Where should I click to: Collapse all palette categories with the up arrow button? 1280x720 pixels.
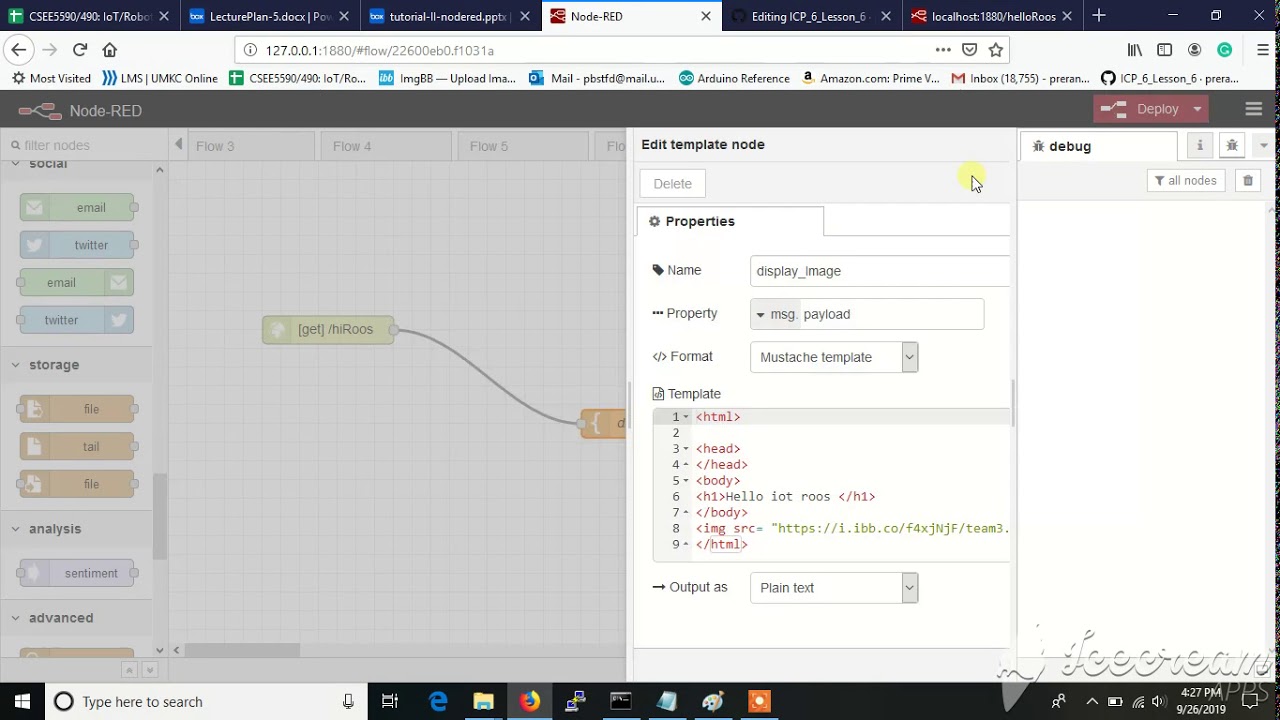(128, 670)
